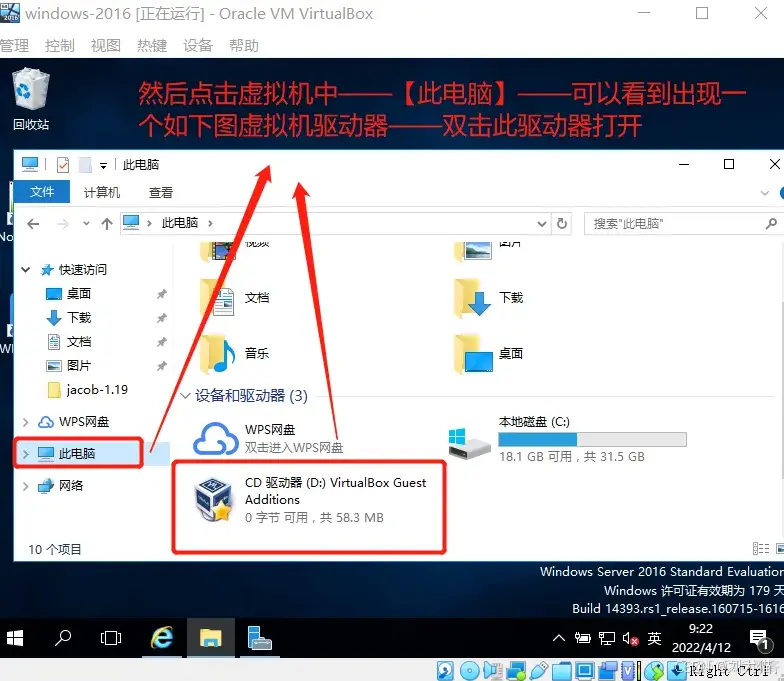Expand the WPS网盘 tree node
The height and width of the screenshot is (681, 784).
coord(26,422)
